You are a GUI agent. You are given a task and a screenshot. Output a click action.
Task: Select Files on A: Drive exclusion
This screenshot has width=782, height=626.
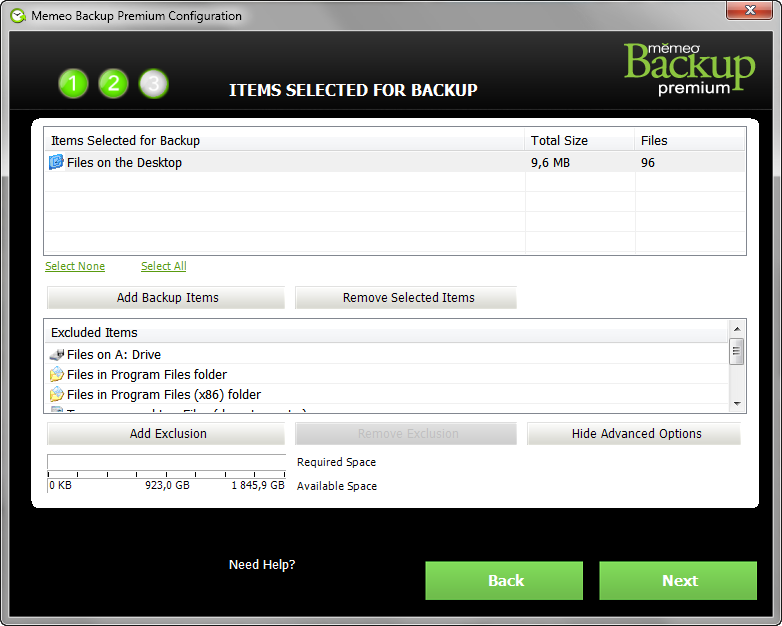(x=387, y=355)
